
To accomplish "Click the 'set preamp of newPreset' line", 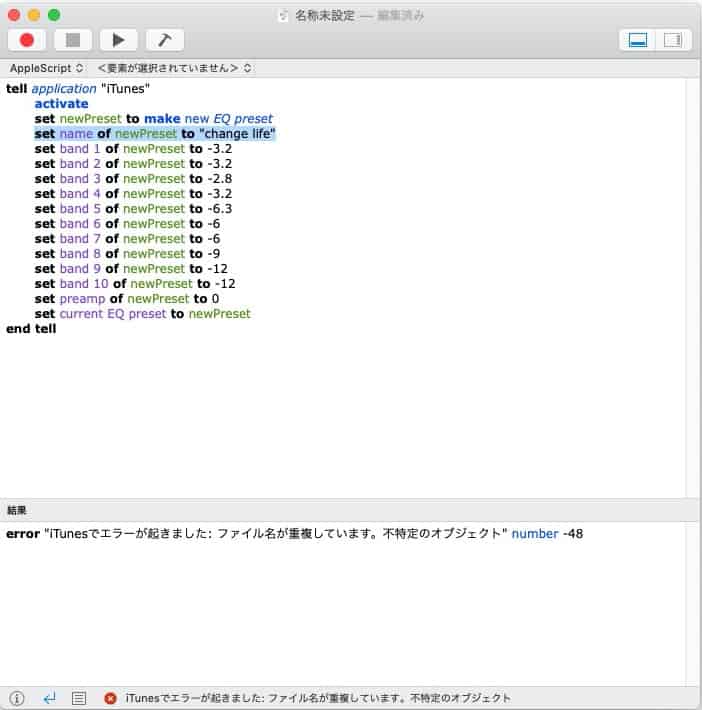I will (x=127, y=298).
